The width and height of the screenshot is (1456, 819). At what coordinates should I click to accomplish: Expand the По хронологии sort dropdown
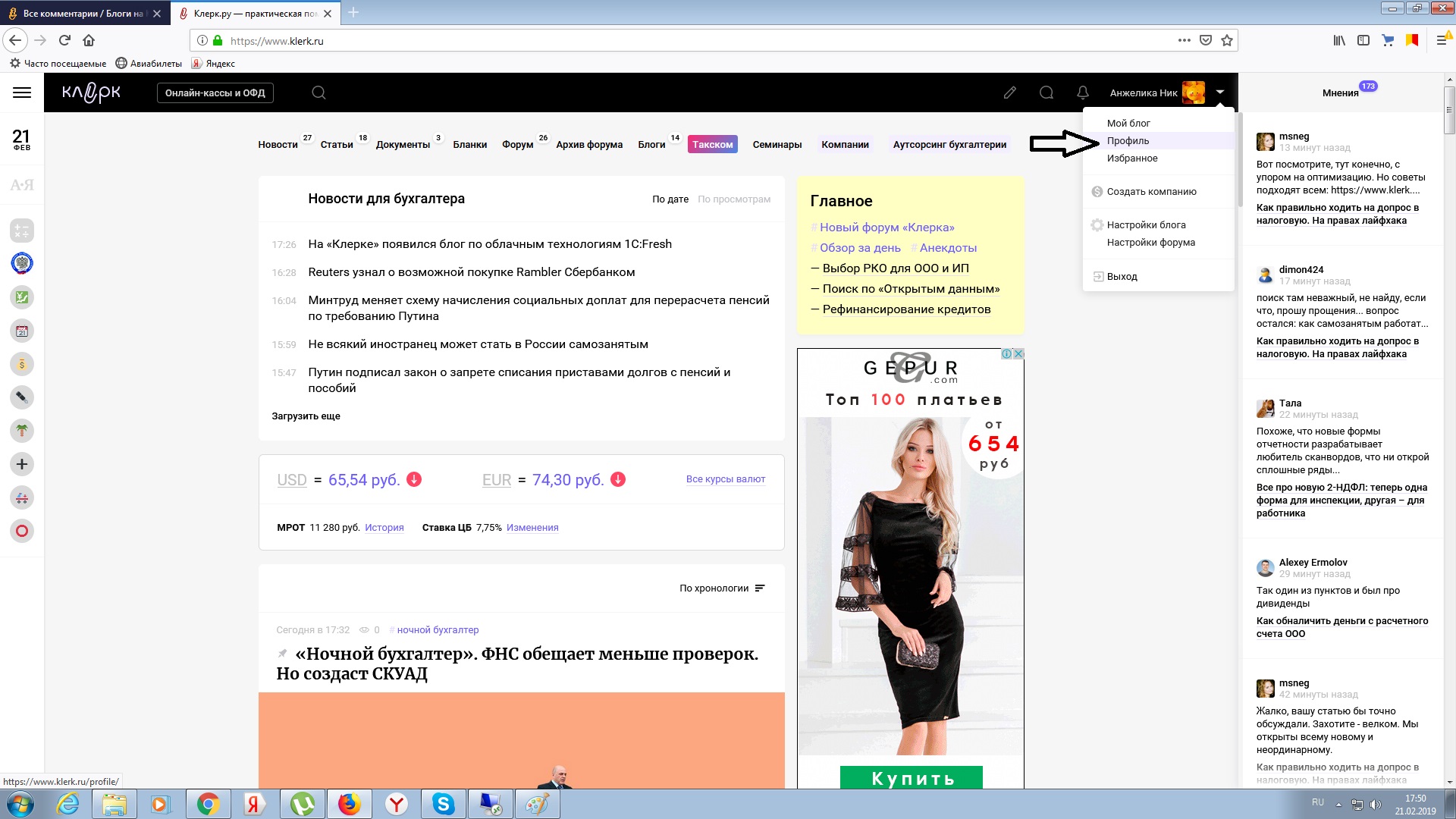722,588
